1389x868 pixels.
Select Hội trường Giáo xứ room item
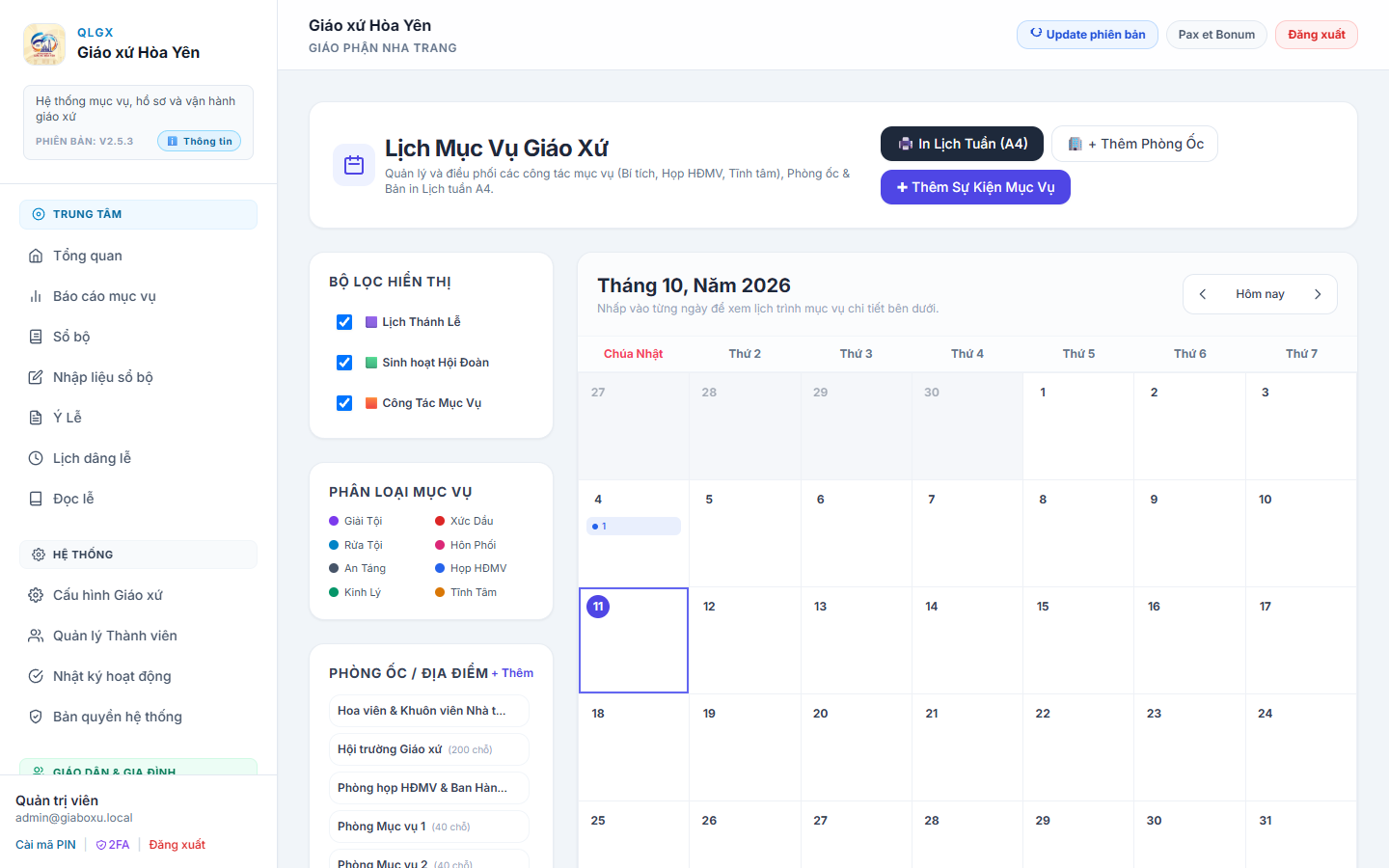[x=429, y=749]
